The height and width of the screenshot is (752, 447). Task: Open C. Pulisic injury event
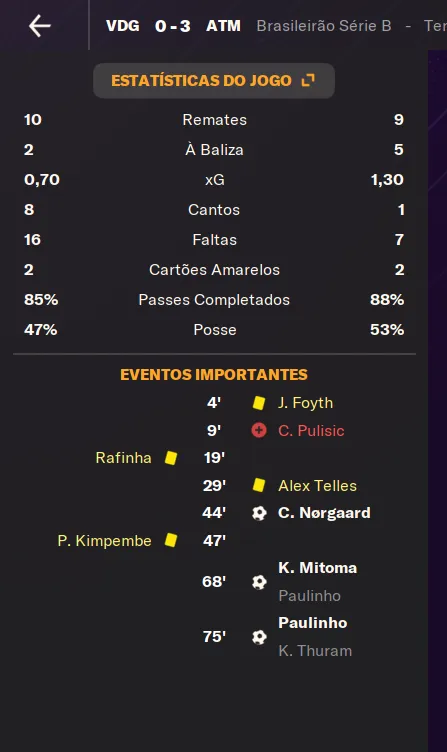(311, 431)
